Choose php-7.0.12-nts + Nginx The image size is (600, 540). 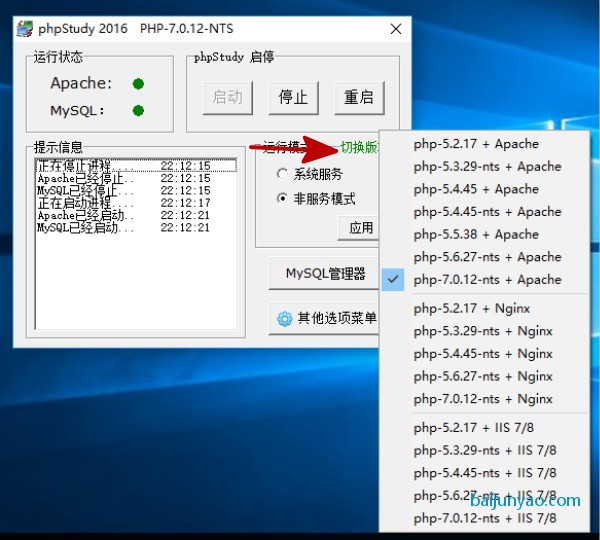pyautogui.click(x=484, y=399)
